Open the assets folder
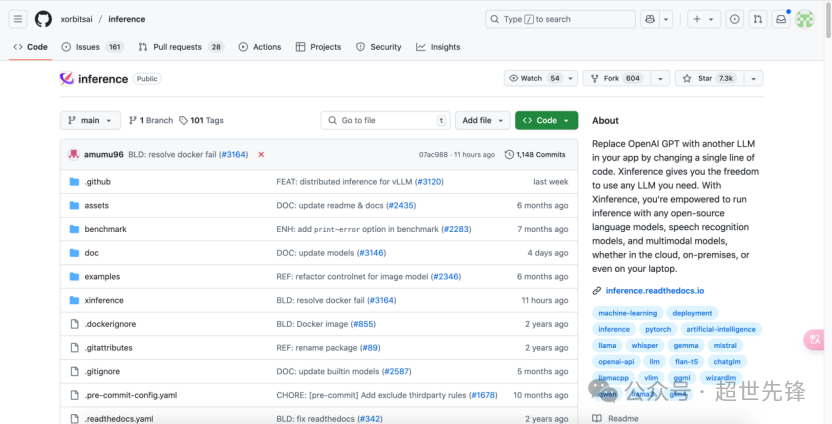Viewport: 832px width, 424px height. [97, 205]
